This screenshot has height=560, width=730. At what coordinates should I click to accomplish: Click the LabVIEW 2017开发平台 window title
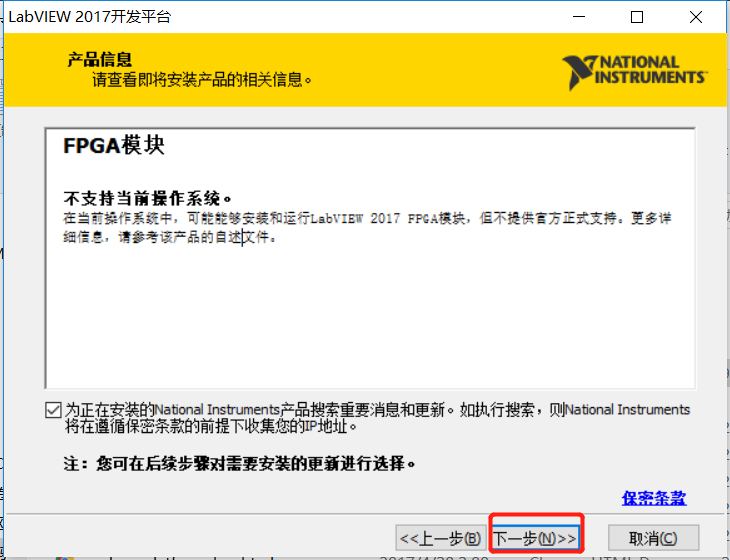pos(90,17)
